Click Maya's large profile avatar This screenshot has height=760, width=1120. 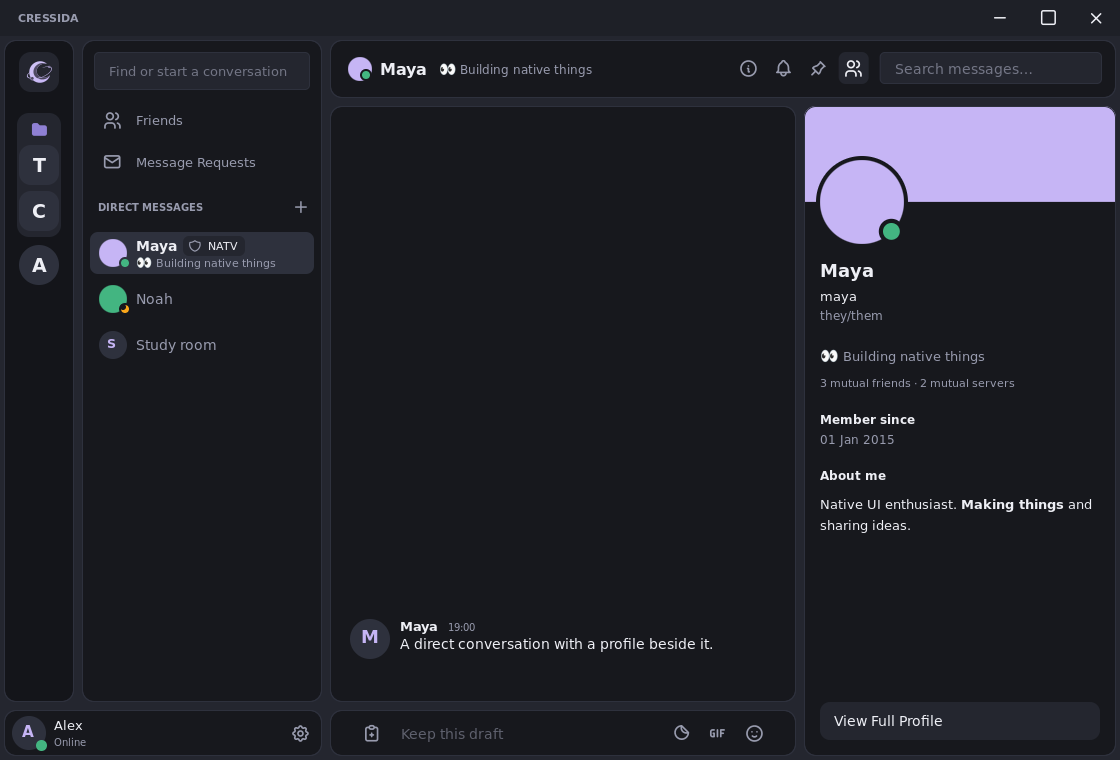(x=861, y=201)
